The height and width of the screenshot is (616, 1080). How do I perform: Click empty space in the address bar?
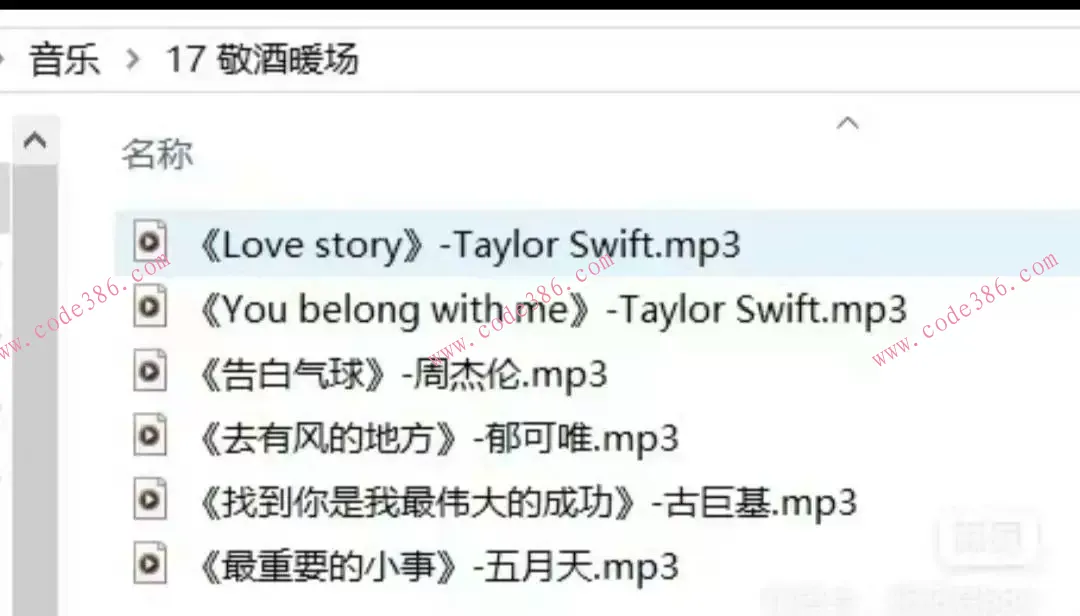(716, 59)
